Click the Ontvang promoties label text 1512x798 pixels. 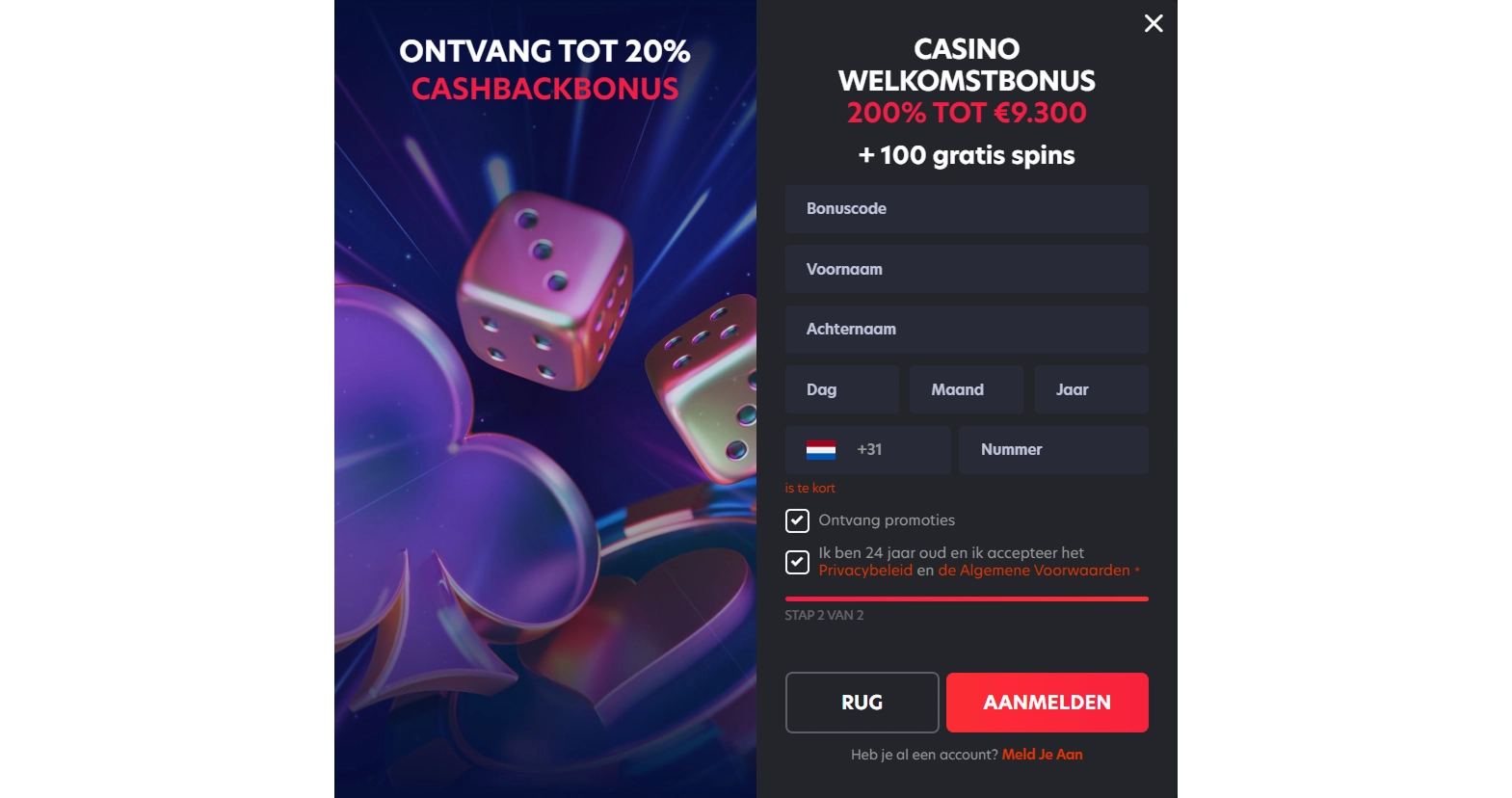887,520
